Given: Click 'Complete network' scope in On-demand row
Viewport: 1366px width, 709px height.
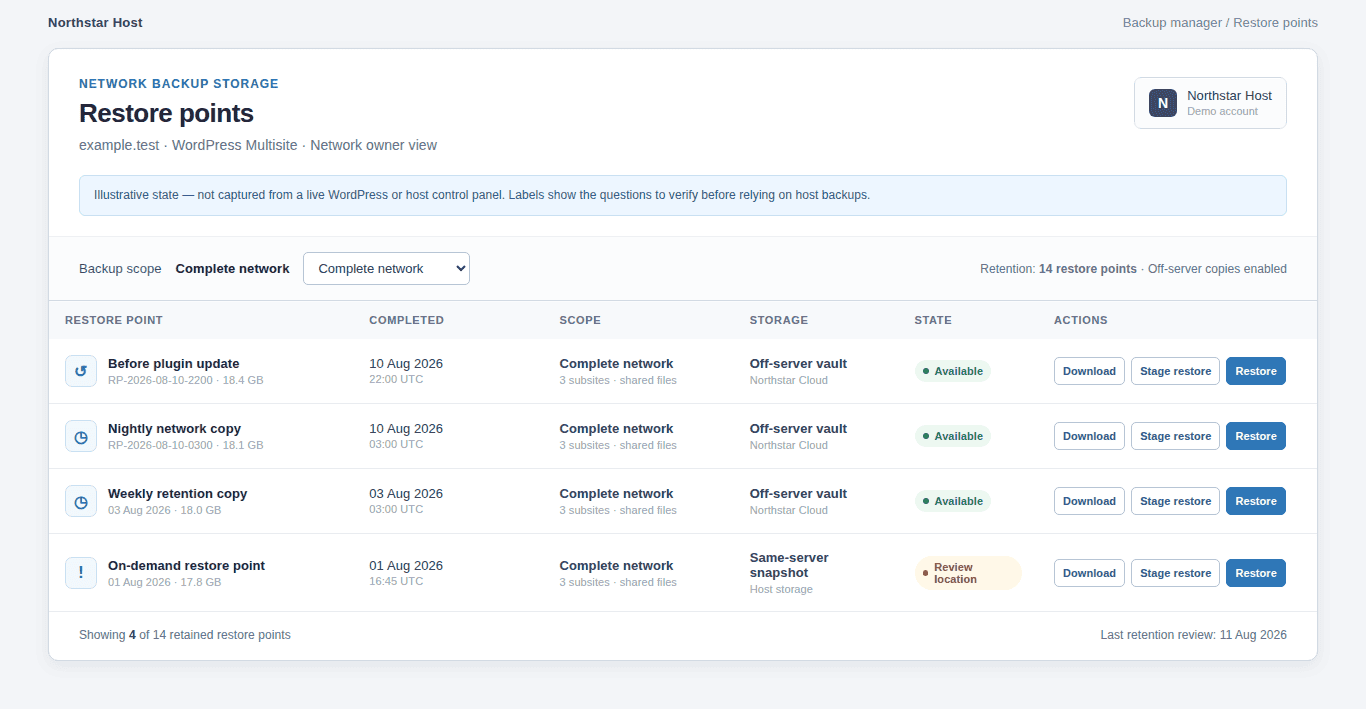Looking at the screenshot, I should pyautogui.click(x=616, y=565).
